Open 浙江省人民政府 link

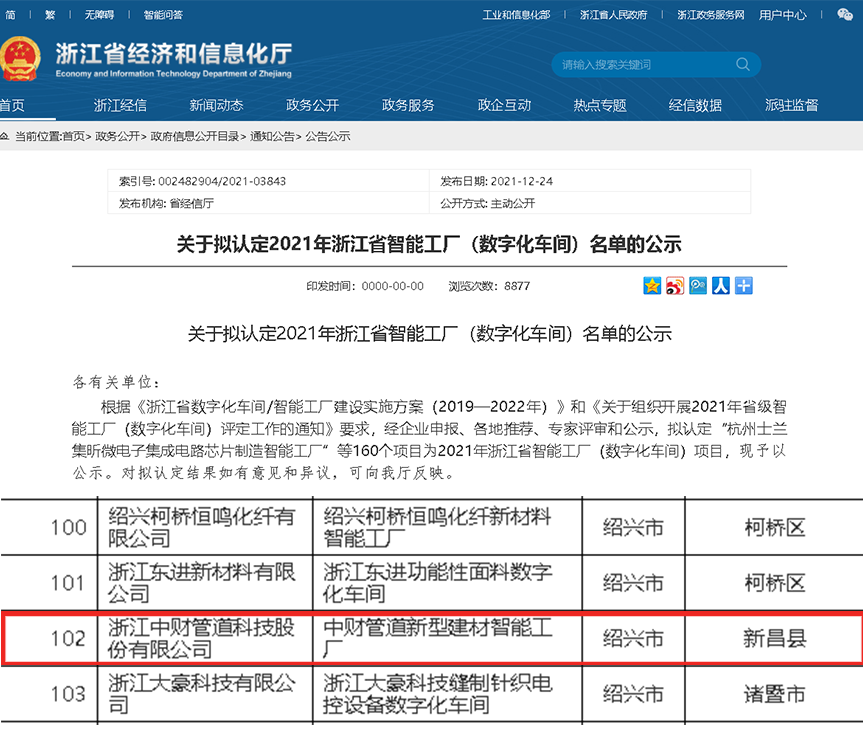point(613,15)
